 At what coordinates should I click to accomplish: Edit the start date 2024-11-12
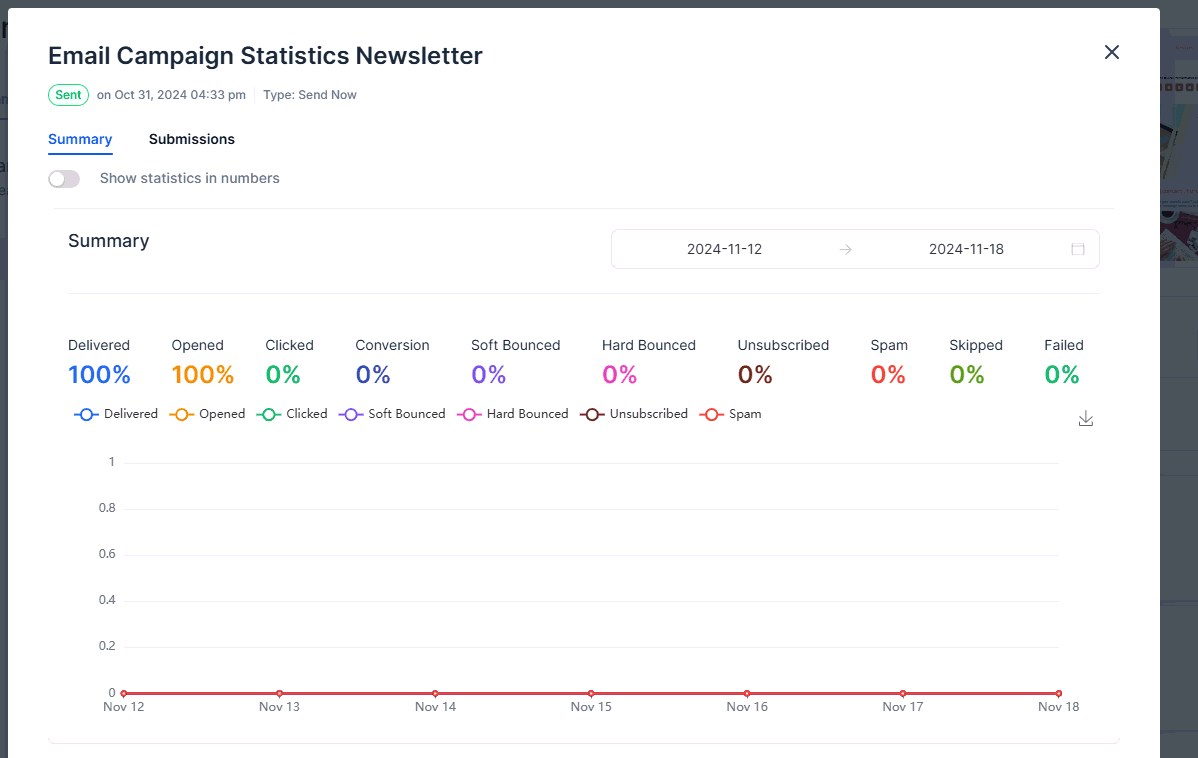pos(724,249)
